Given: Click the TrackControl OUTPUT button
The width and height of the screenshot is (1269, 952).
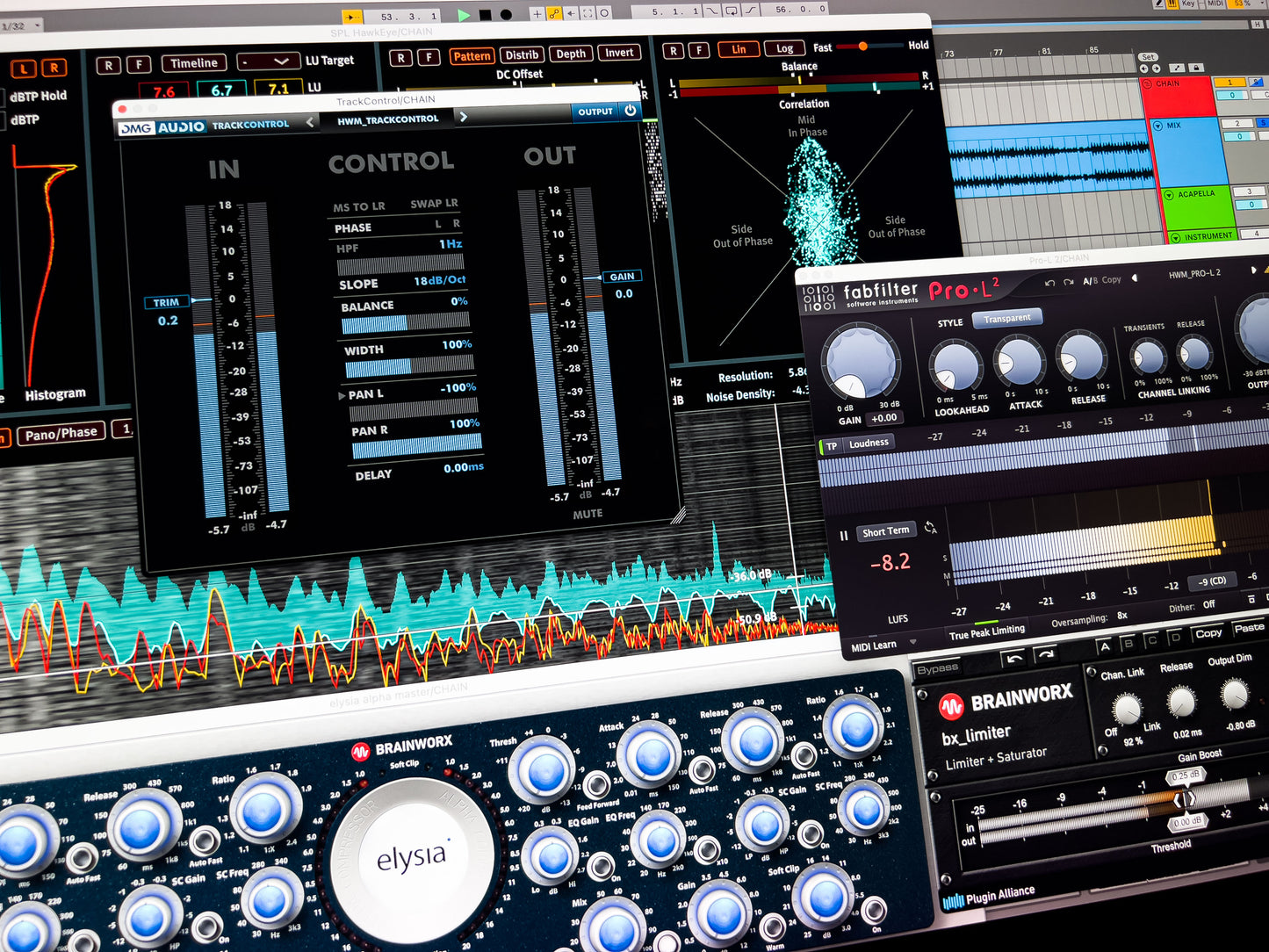Looking at the screenshot, I should 595,112.
